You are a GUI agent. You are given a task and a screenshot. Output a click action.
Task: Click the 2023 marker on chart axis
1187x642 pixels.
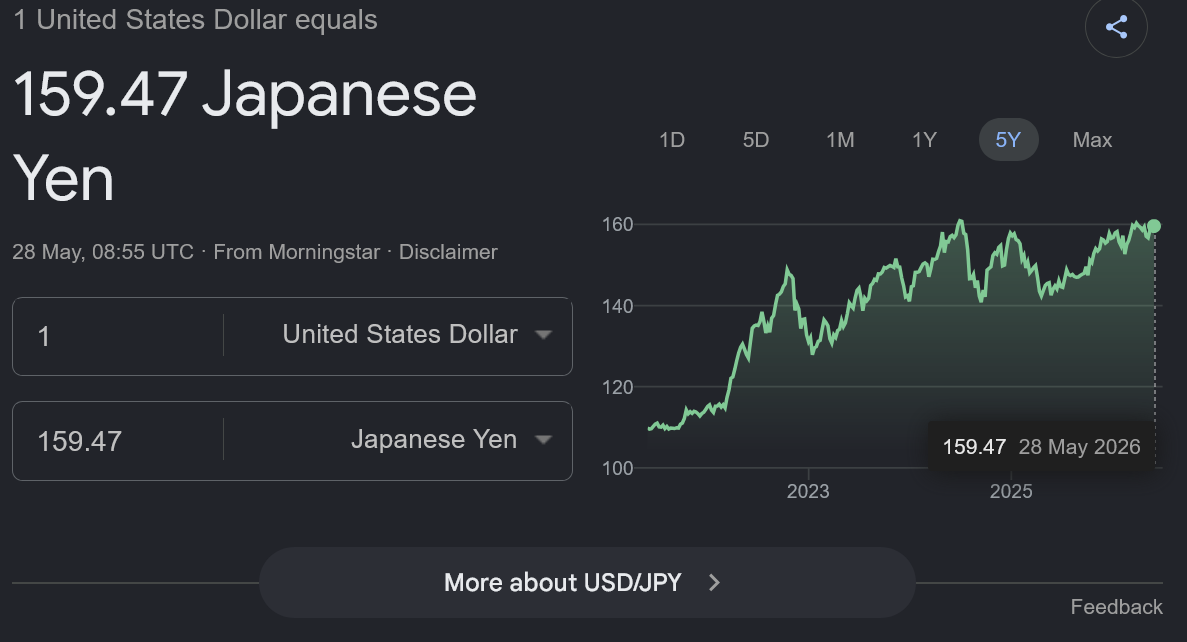point(808,491)
